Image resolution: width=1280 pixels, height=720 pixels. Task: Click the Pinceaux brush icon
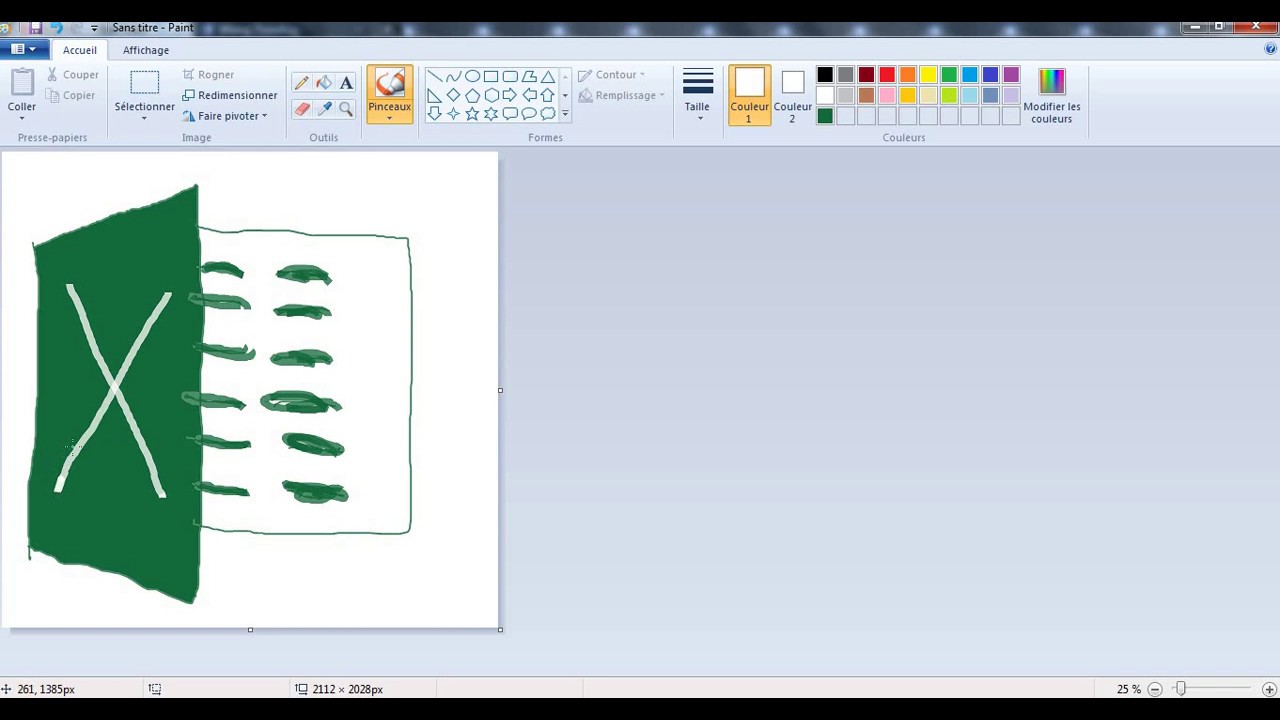click(389, 83)
